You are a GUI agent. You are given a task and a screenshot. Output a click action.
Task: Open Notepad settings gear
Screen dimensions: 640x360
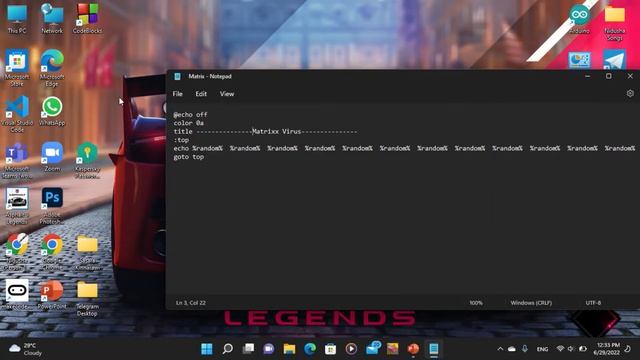630,93
